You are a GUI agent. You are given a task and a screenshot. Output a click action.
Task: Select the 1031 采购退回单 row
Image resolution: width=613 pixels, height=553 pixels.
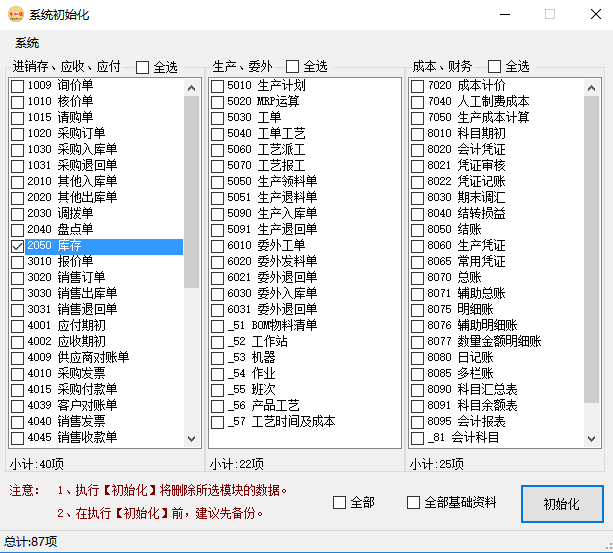click(97, 166)
